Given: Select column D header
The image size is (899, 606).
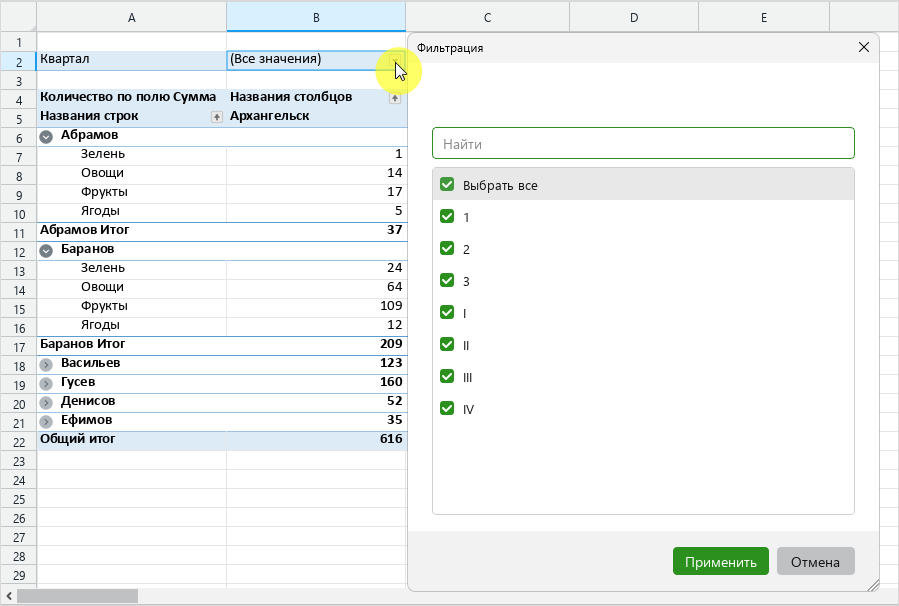Looking at the screenshot, I should [634, 17].
